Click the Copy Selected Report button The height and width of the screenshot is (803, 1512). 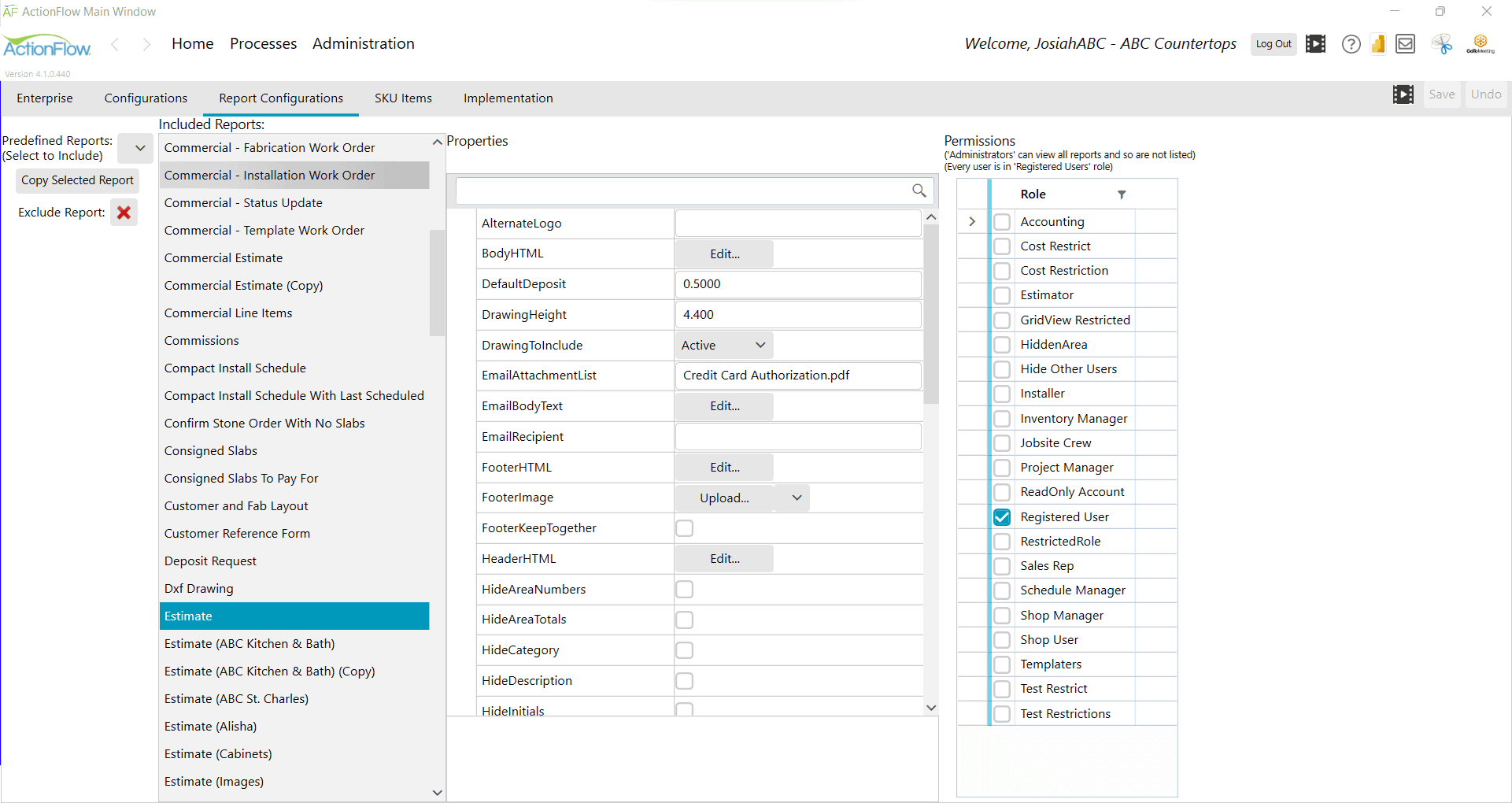click(77, 180)
